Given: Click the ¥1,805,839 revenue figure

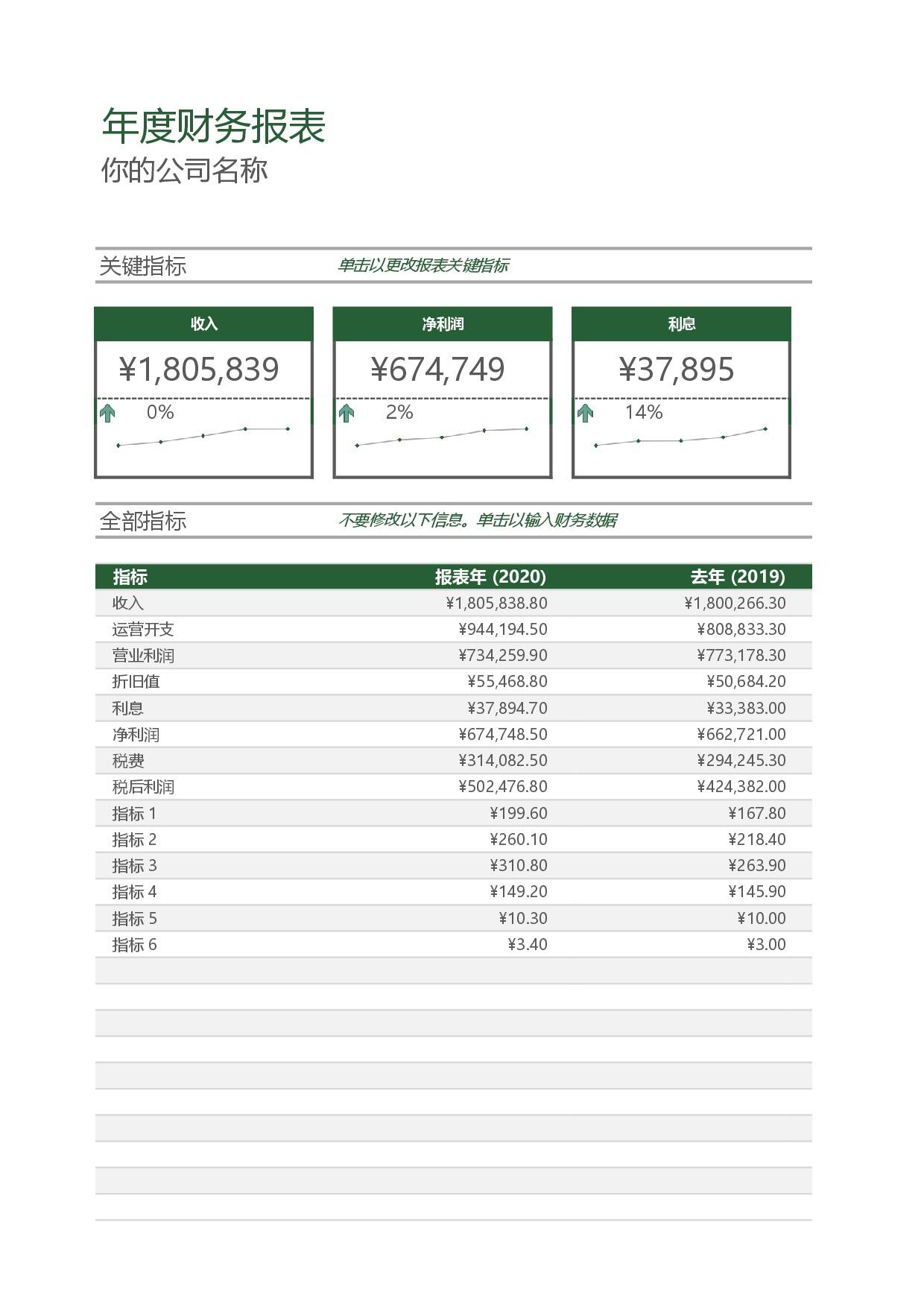Looking at the screenshot, I should click(x=199, y=370).
